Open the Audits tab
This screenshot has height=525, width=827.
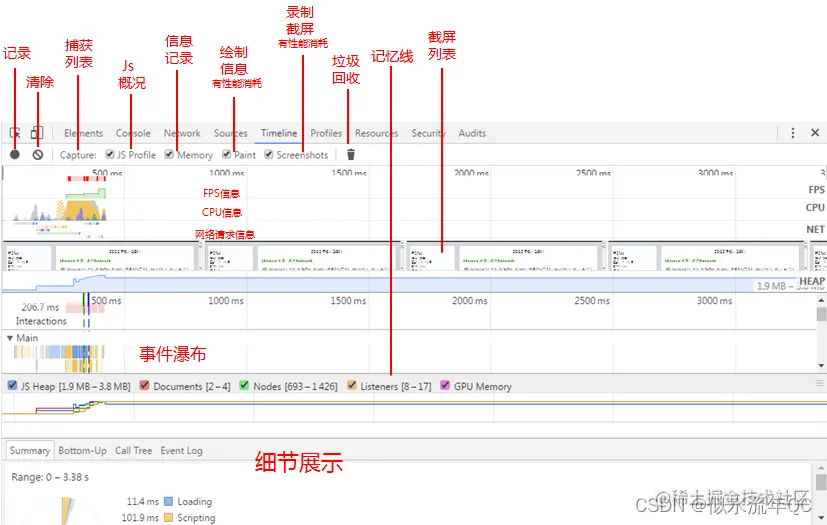pos(472,133)
